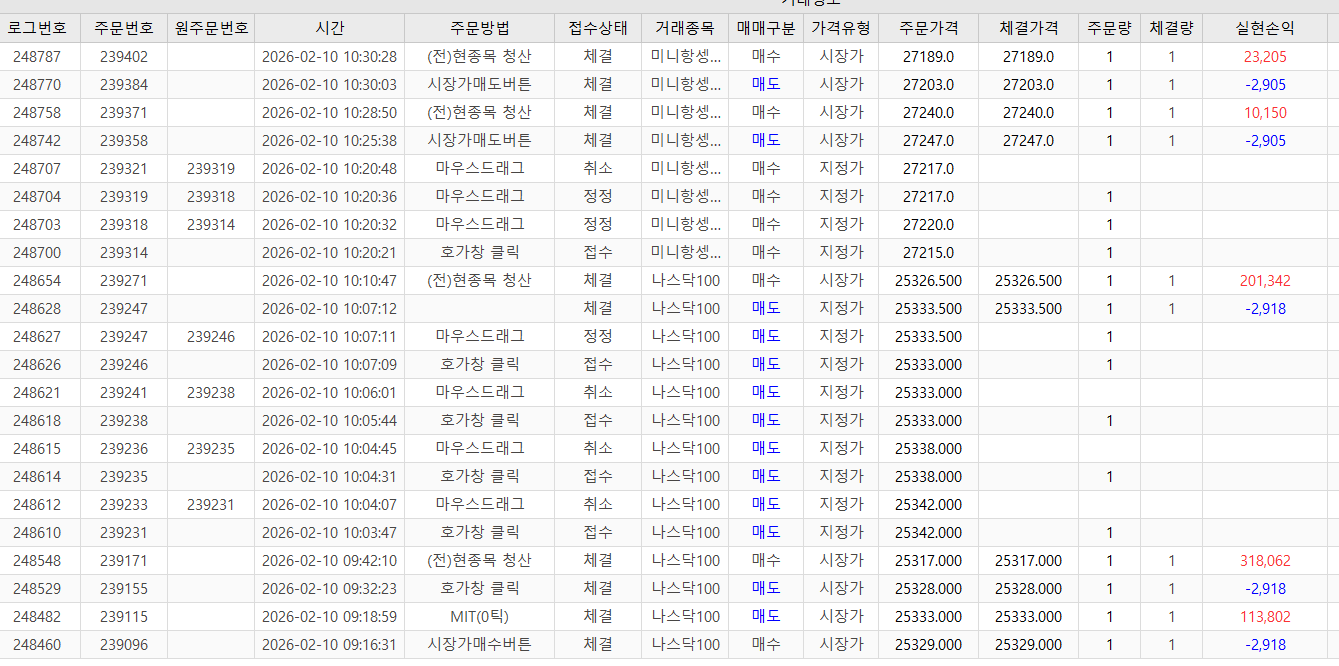
Task: Click the 접수상태 column header
Action: 597,28
